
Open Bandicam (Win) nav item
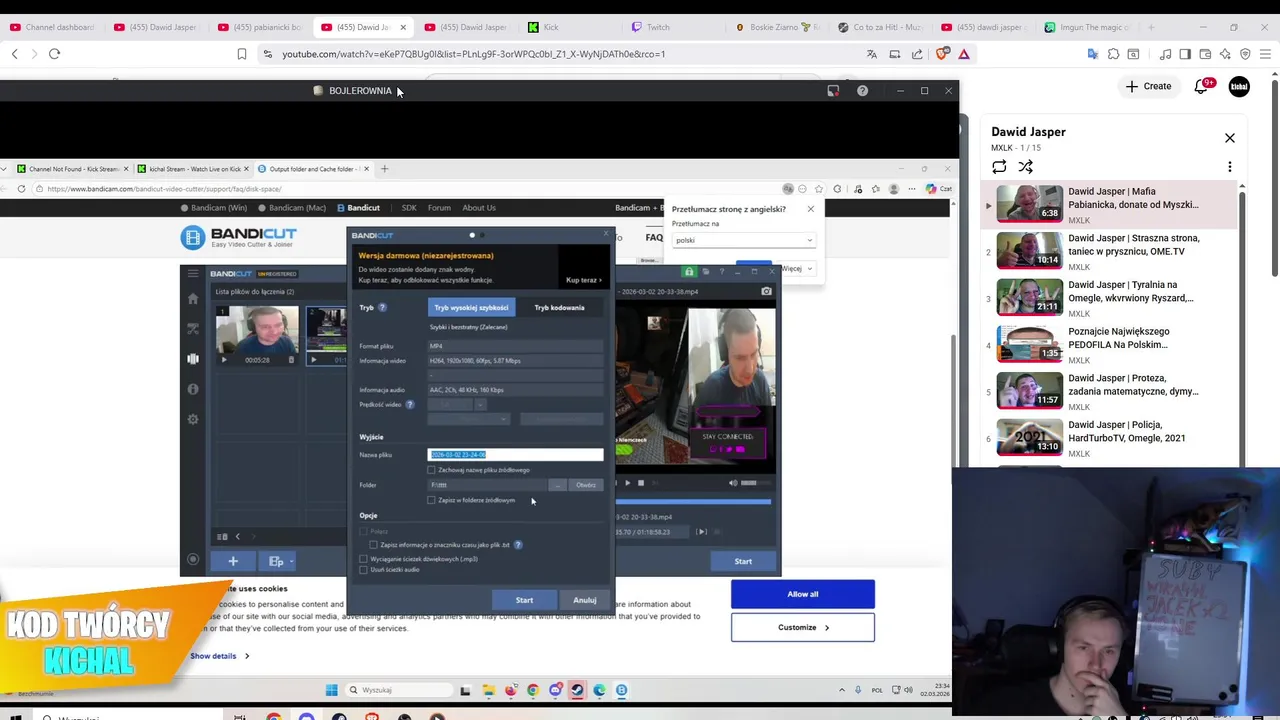(x=214, y=208)
